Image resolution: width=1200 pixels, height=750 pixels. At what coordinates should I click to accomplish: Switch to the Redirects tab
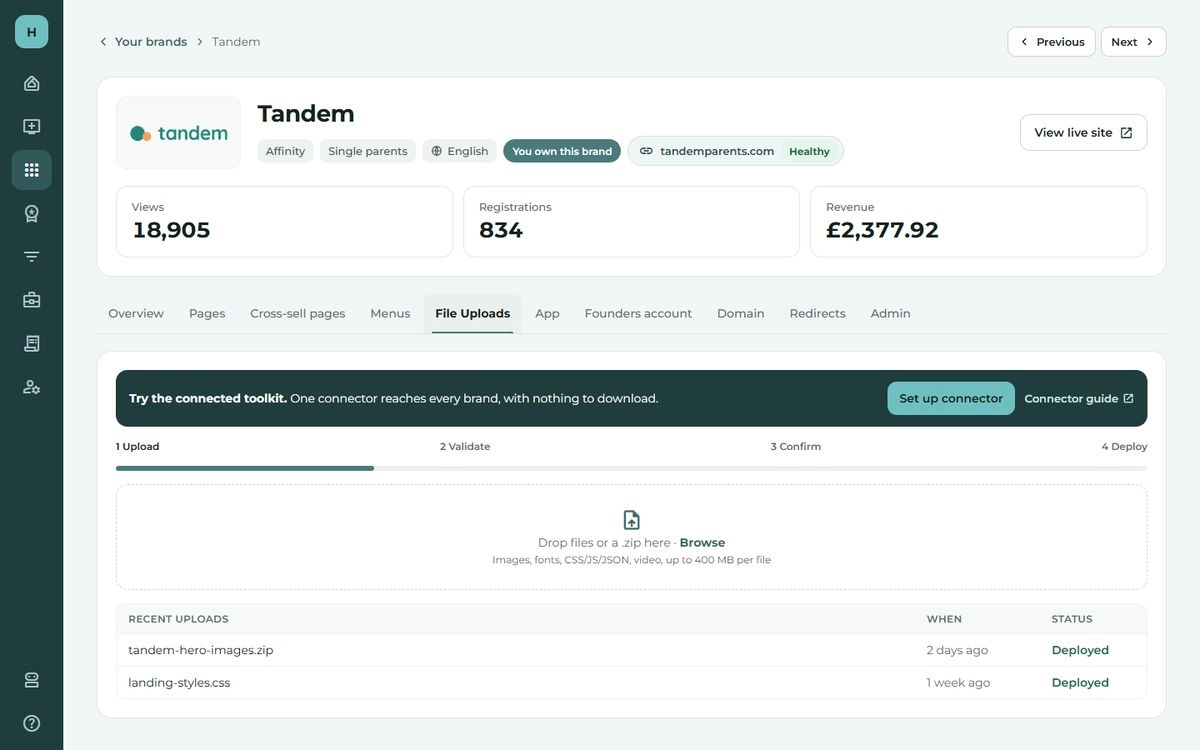[817, 313]
